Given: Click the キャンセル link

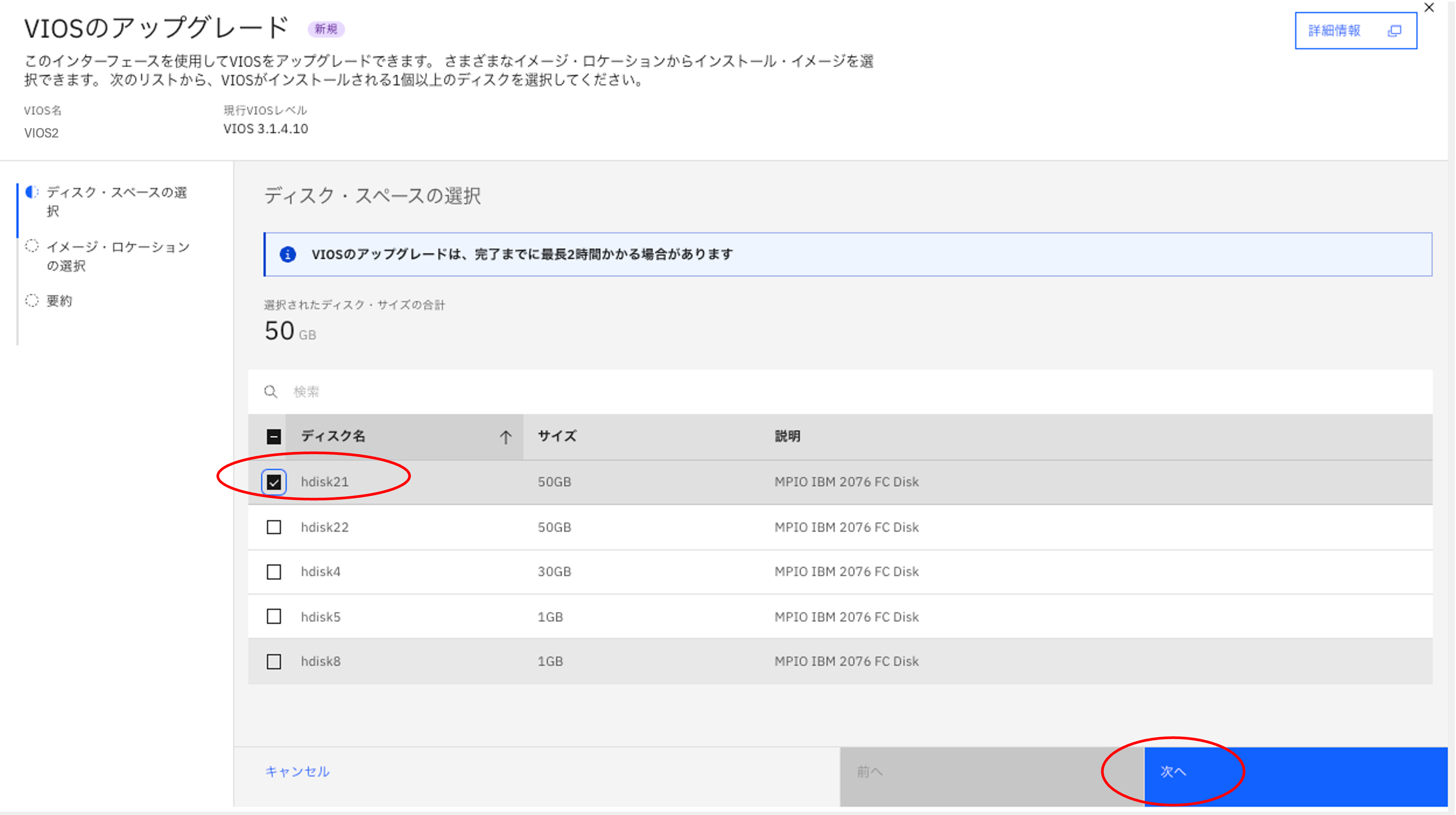Looking at the screenshot, I should [297, 772].
